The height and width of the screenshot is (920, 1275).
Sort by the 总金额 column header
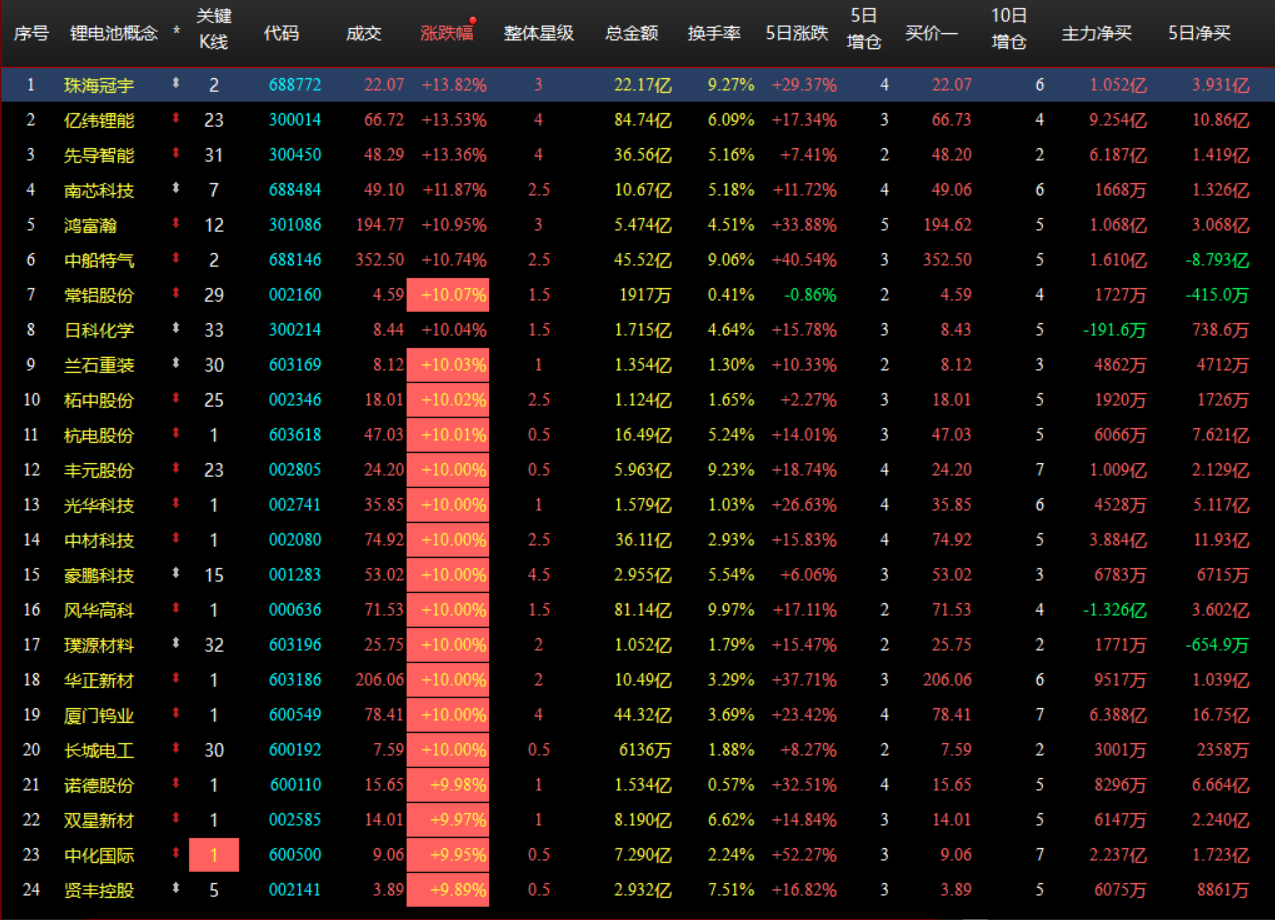[x=632, y=33]
